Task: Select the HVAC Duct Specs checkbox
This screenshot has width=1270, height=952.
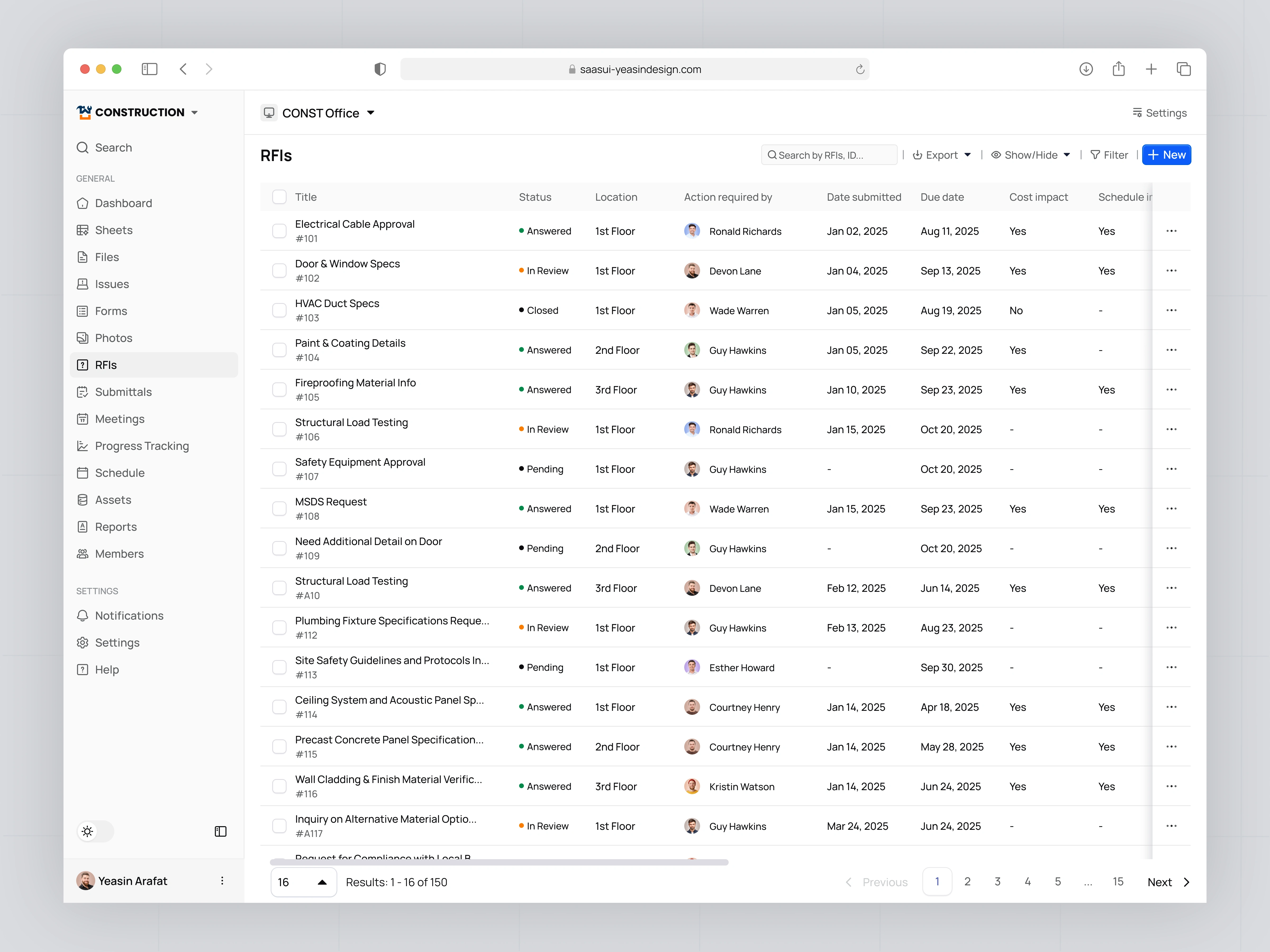Action: 279,310
